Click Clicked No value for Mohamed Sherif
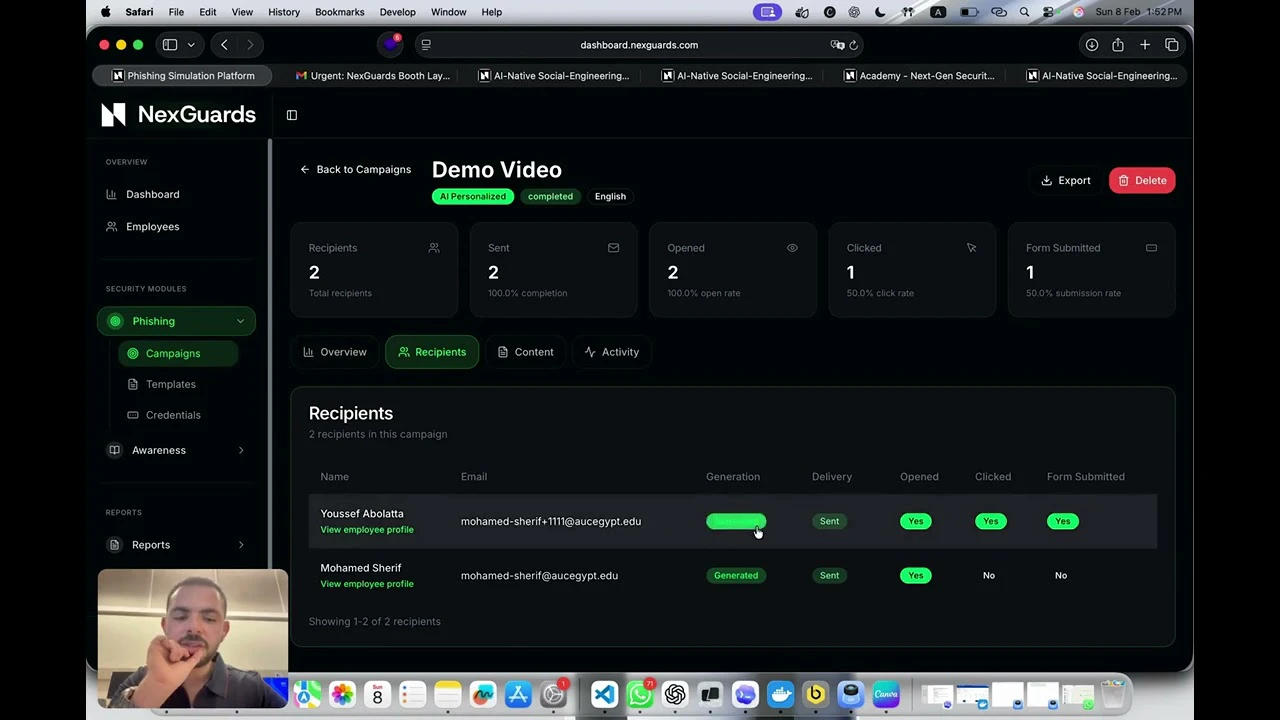The height and width of the screenshot is (720, 1280). [x=989, y=576]
